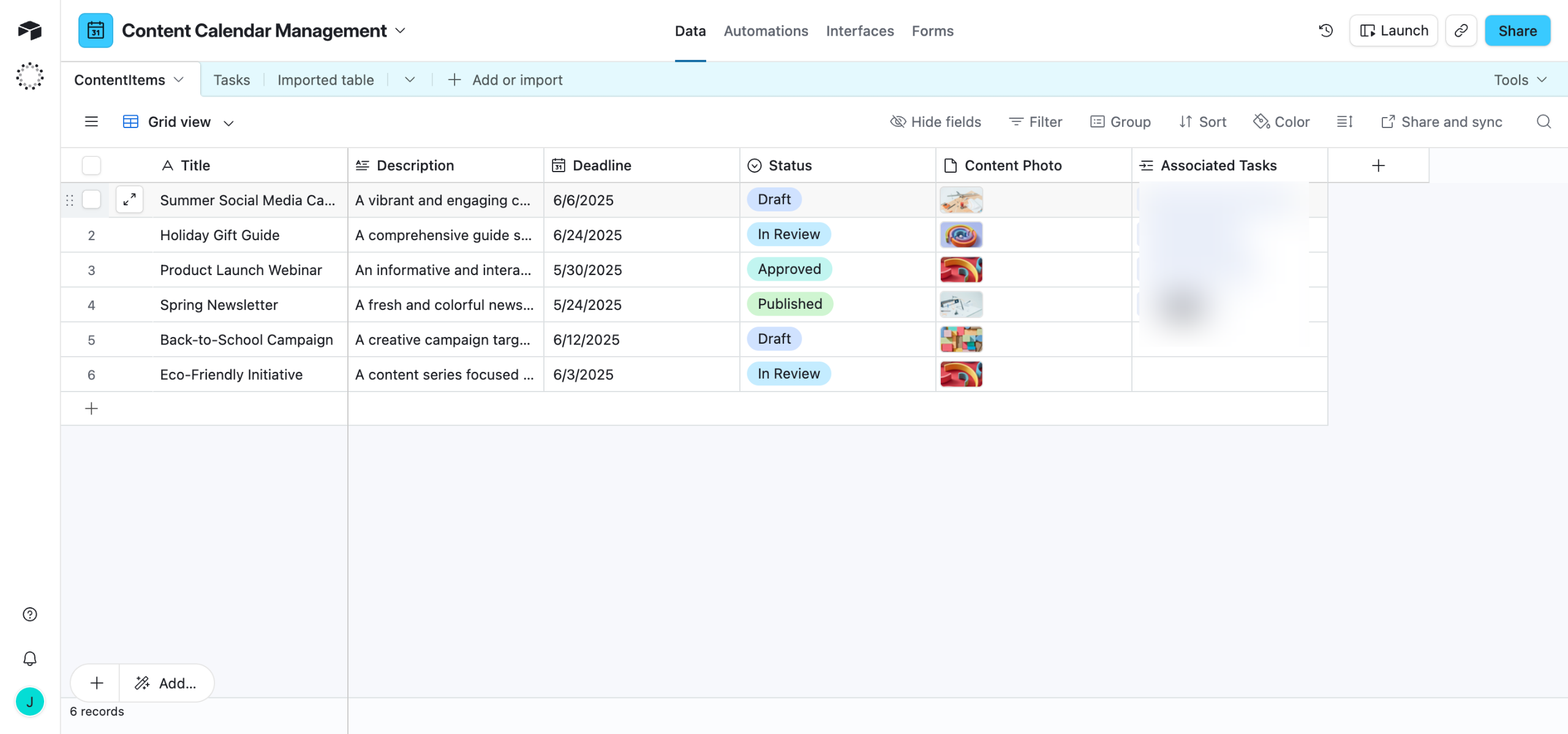
Task: Check the select-all header checkbox
Action: [x=91, y=165]
